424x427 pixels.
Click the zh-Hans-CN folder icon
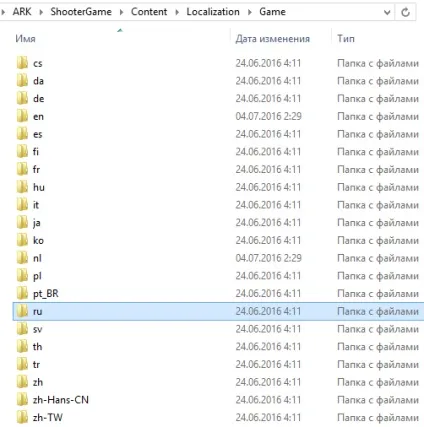click(x=22, y=400)
